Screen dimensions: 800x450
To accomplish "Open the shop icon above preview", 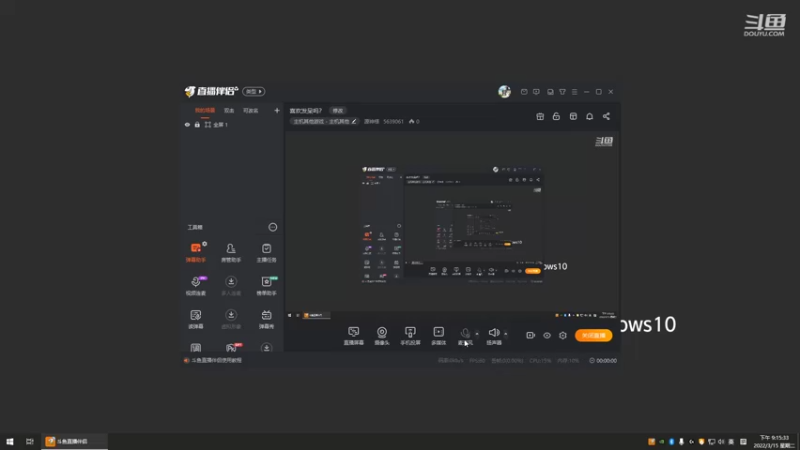I will [x=573, y=116].
